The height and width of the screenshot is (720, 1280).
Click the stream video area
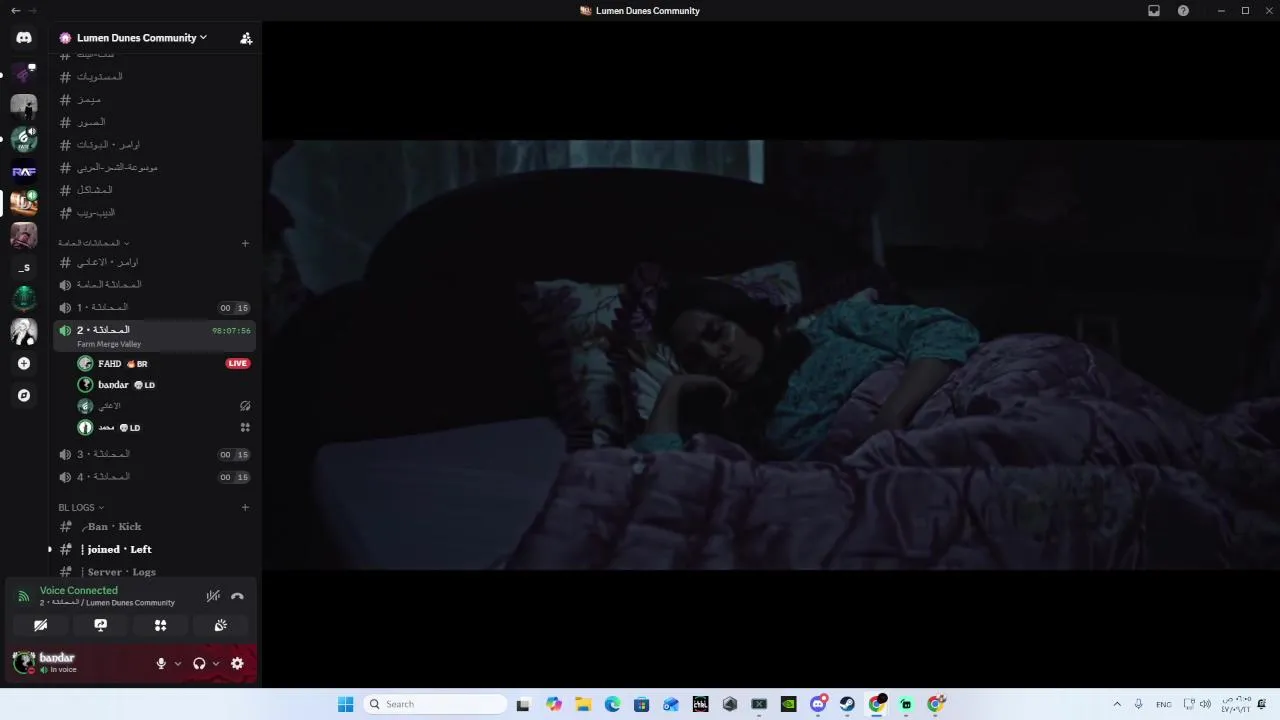(771, 355)
